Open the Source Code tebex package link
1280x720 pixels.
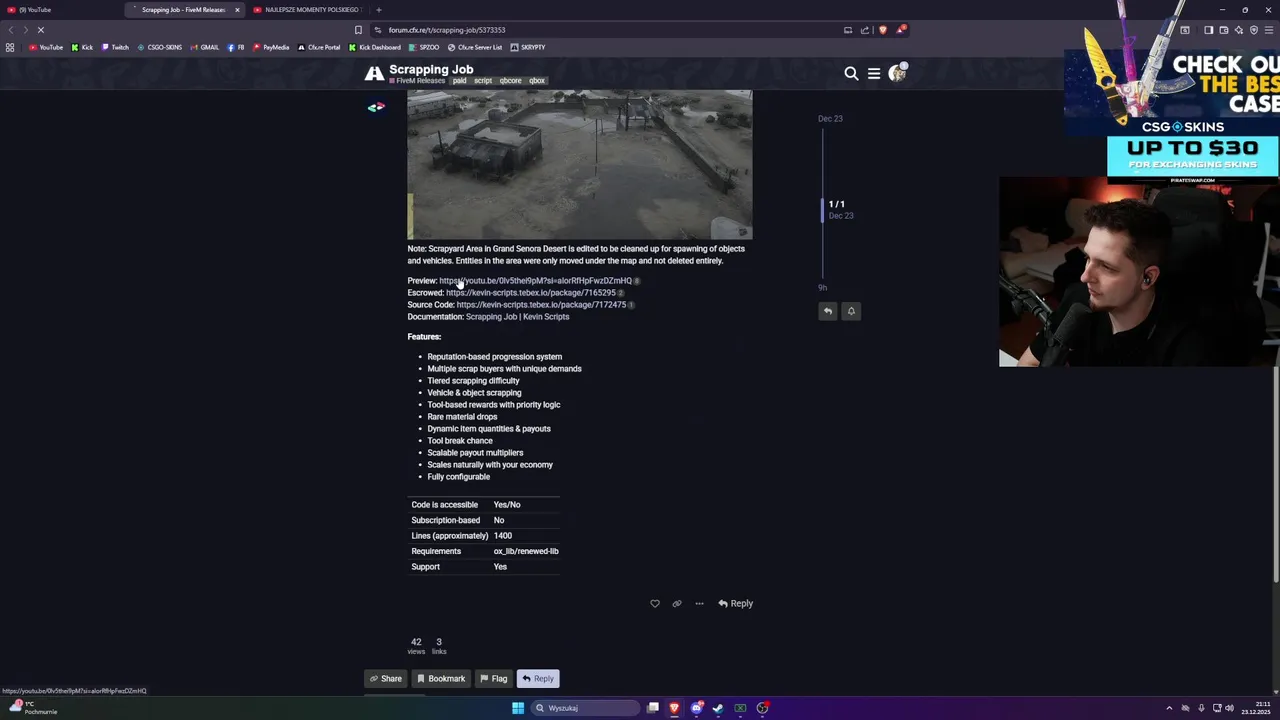point(541,305)
